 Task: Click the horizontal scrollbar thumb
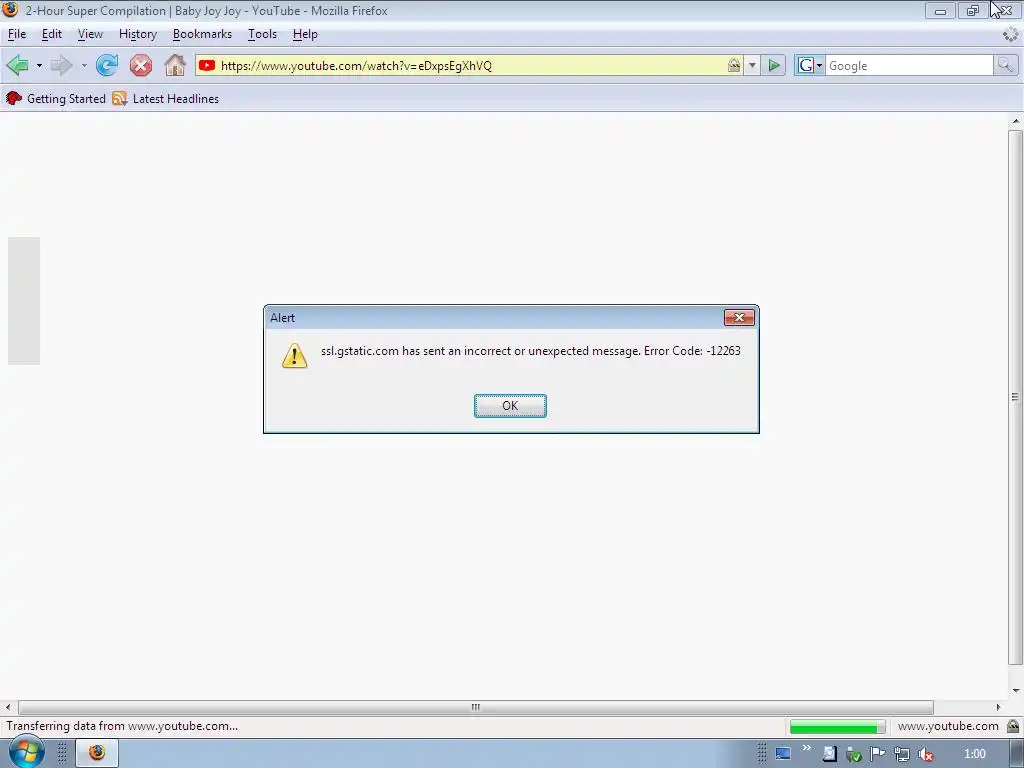click(475, 707)
